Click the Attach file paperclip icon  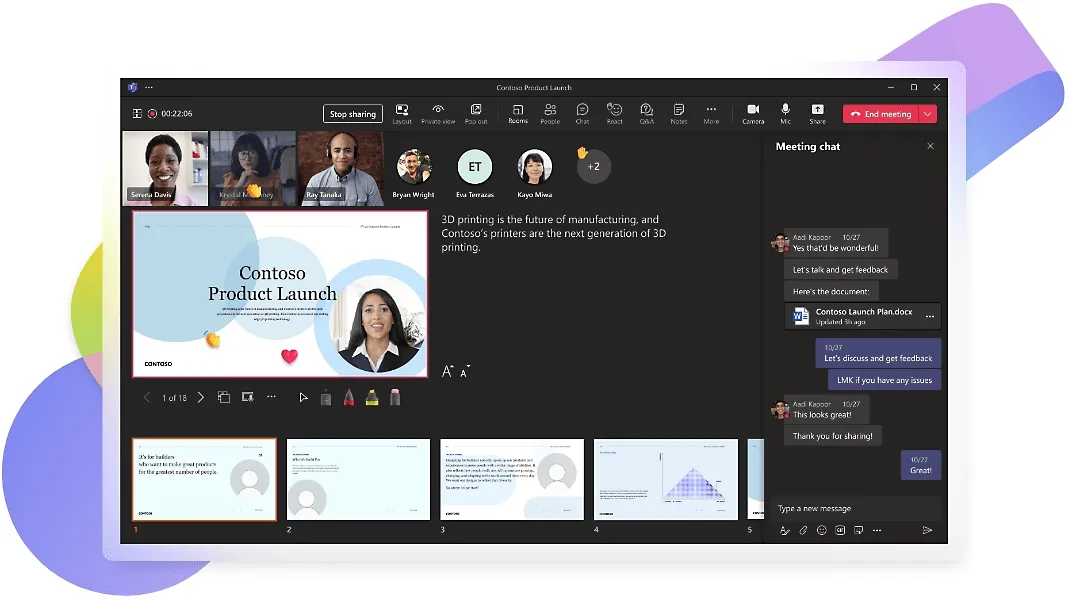pyautogui.click(x=803, y=531)
